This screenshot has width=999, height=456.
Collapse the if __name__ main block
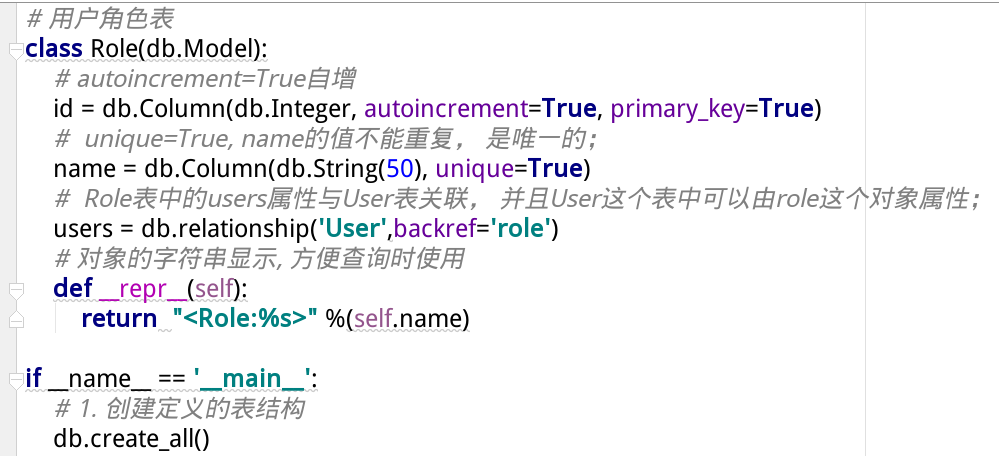coord(17,380)
